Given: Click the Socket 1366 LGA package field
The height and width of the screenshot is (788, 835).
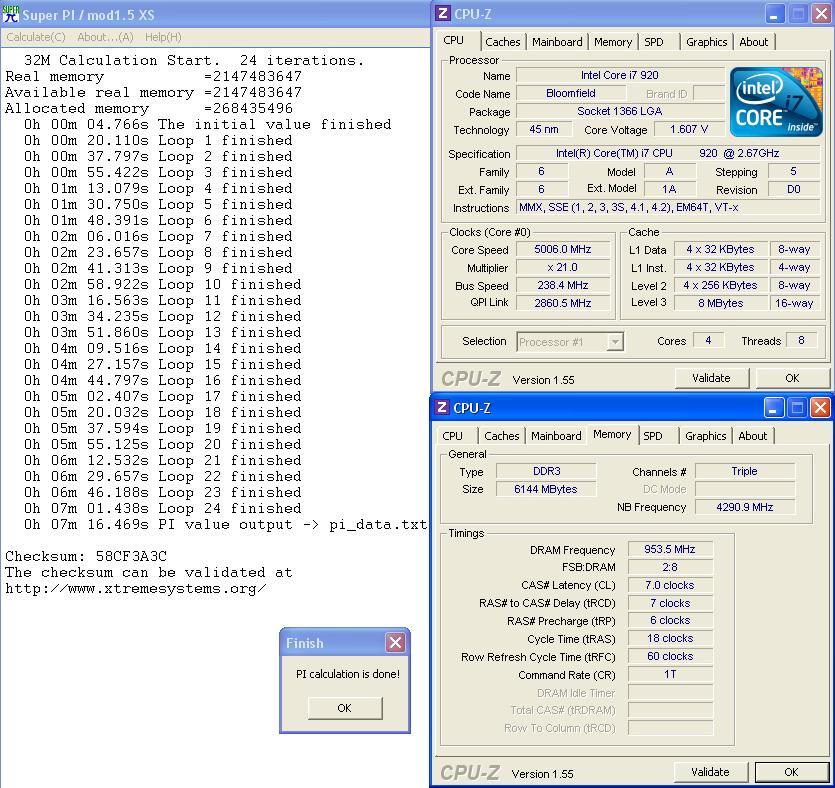Looking at the screenshot, I should 620,111.
